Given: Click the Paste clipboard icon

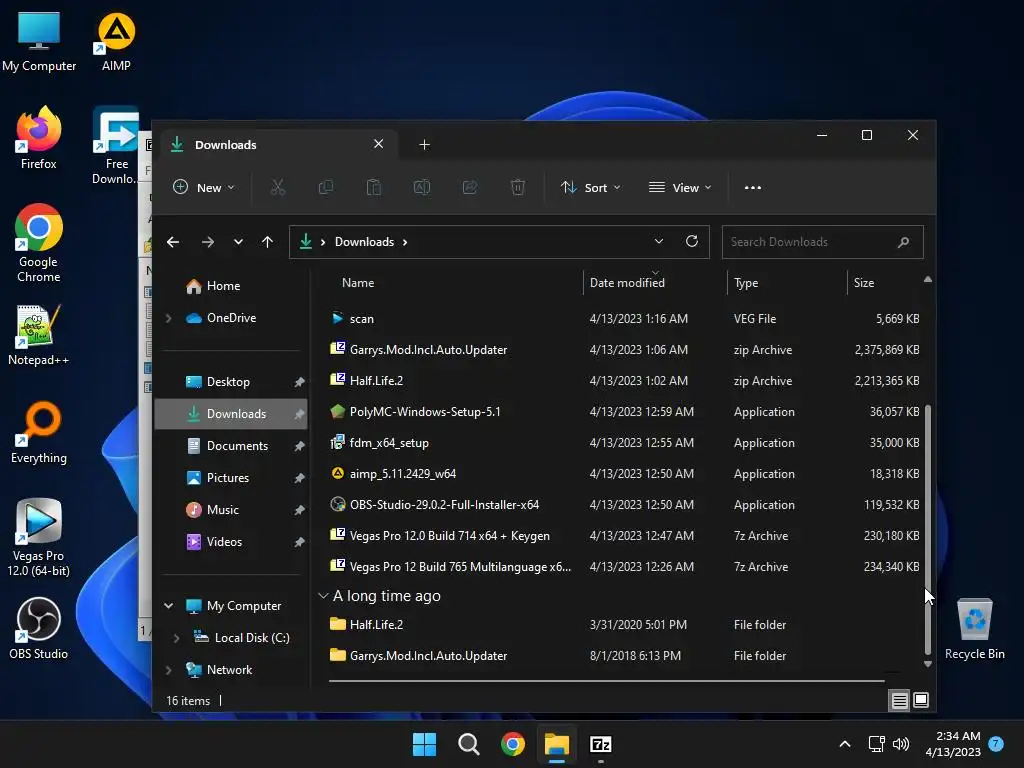Looking at the screenshot, I should (x=374, y=187).
